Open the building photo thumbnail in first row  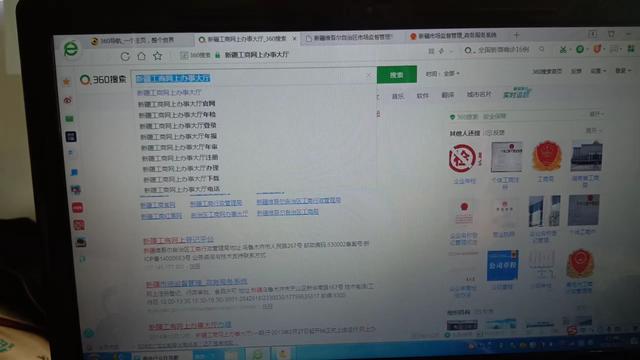(x=587, y=156)
